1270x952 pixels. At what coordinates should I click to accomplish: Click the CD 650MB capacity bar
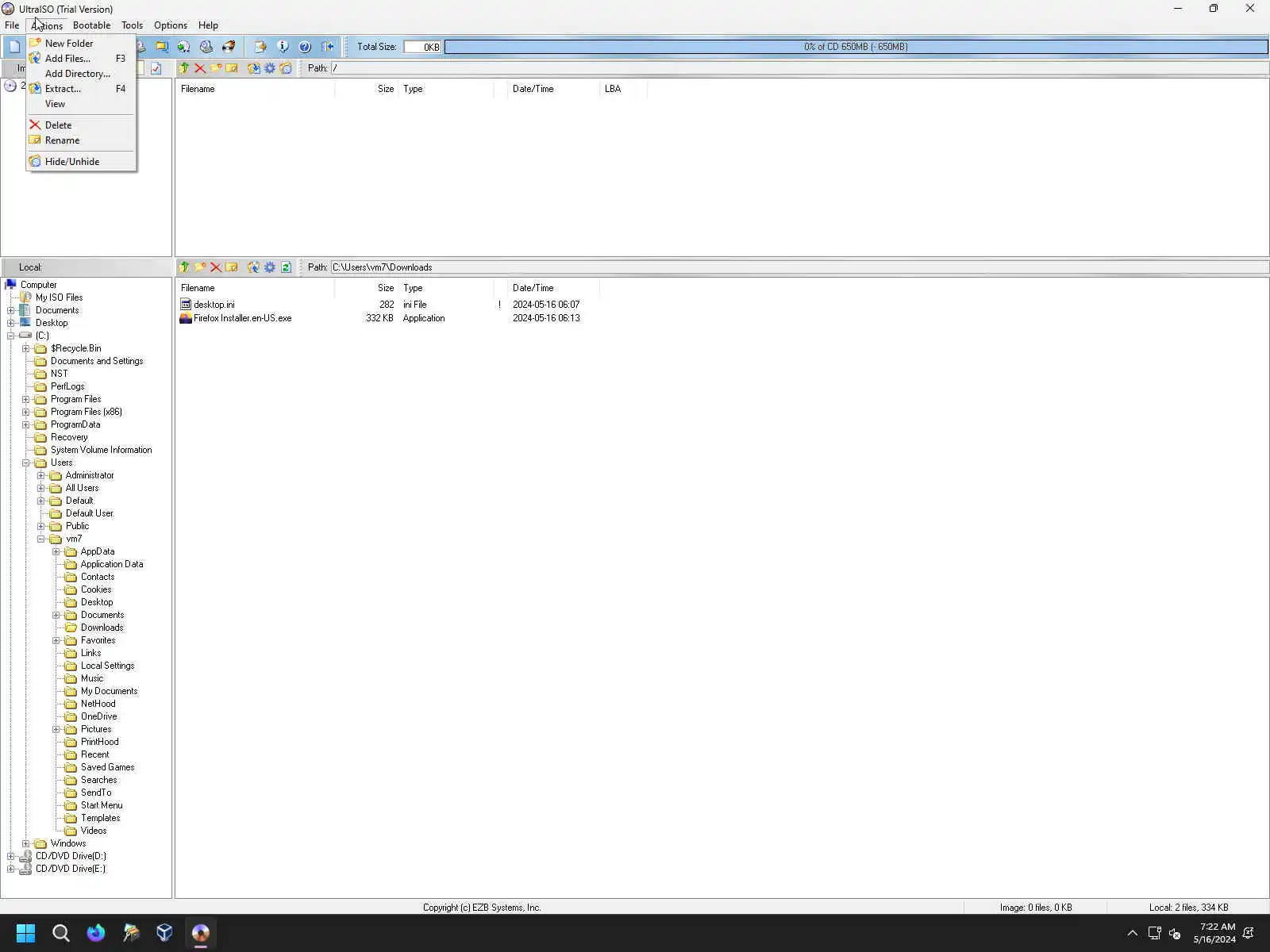coord(856,47)
